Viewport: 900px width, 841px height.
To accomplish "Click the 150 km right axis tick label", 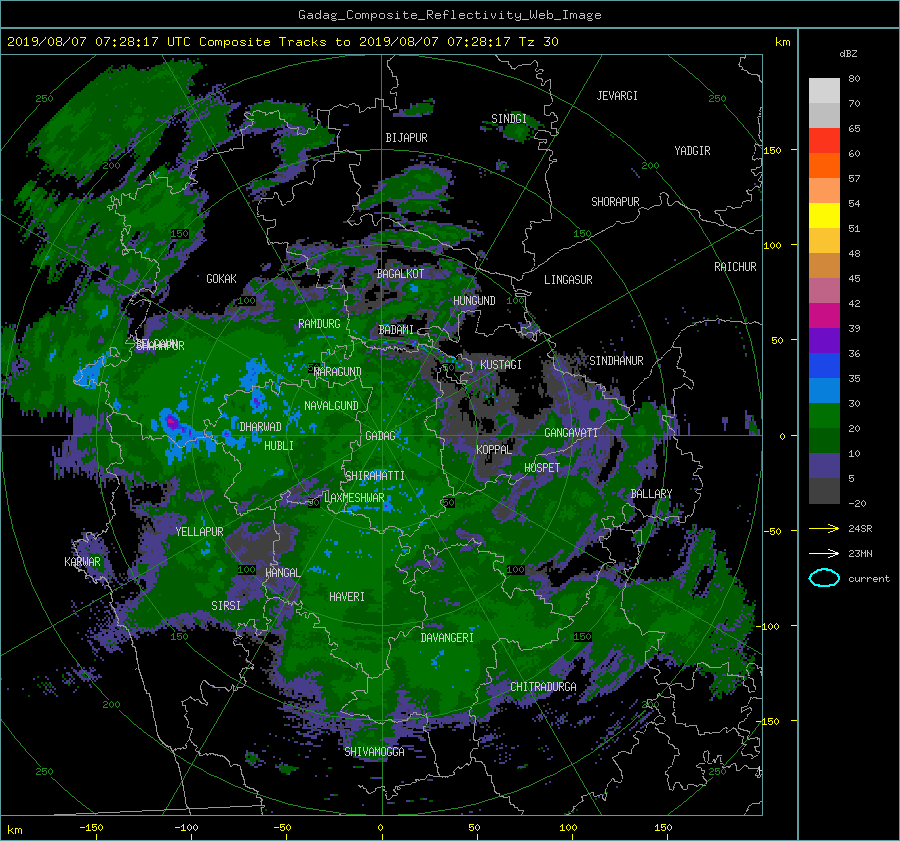I will point(772,150).
